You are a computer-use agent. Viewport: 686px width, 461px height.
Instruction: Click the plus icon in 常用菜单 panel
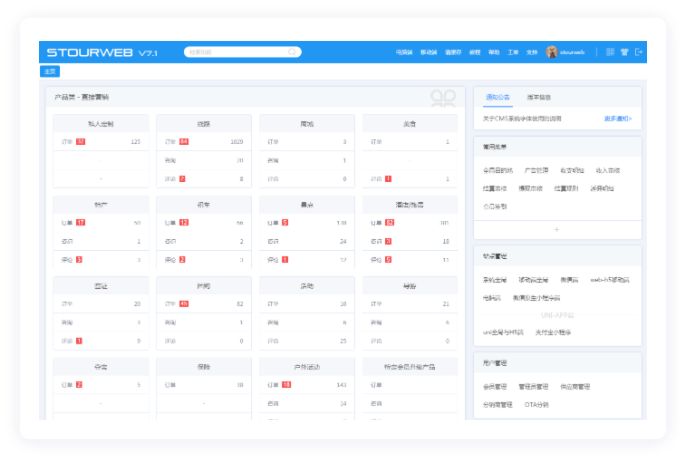click(557, 229)
